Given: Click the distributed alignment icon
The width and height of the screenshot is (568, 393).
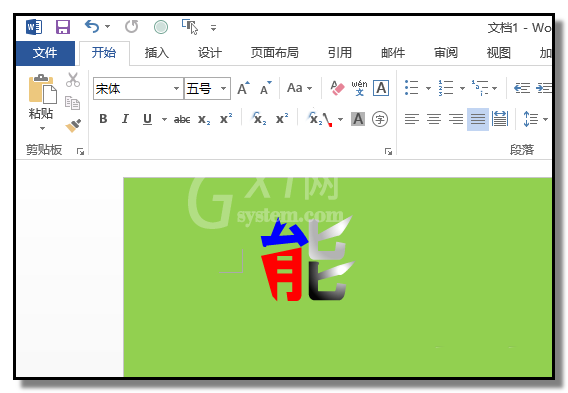Looking at the screenshot, I should click(500, 119).
